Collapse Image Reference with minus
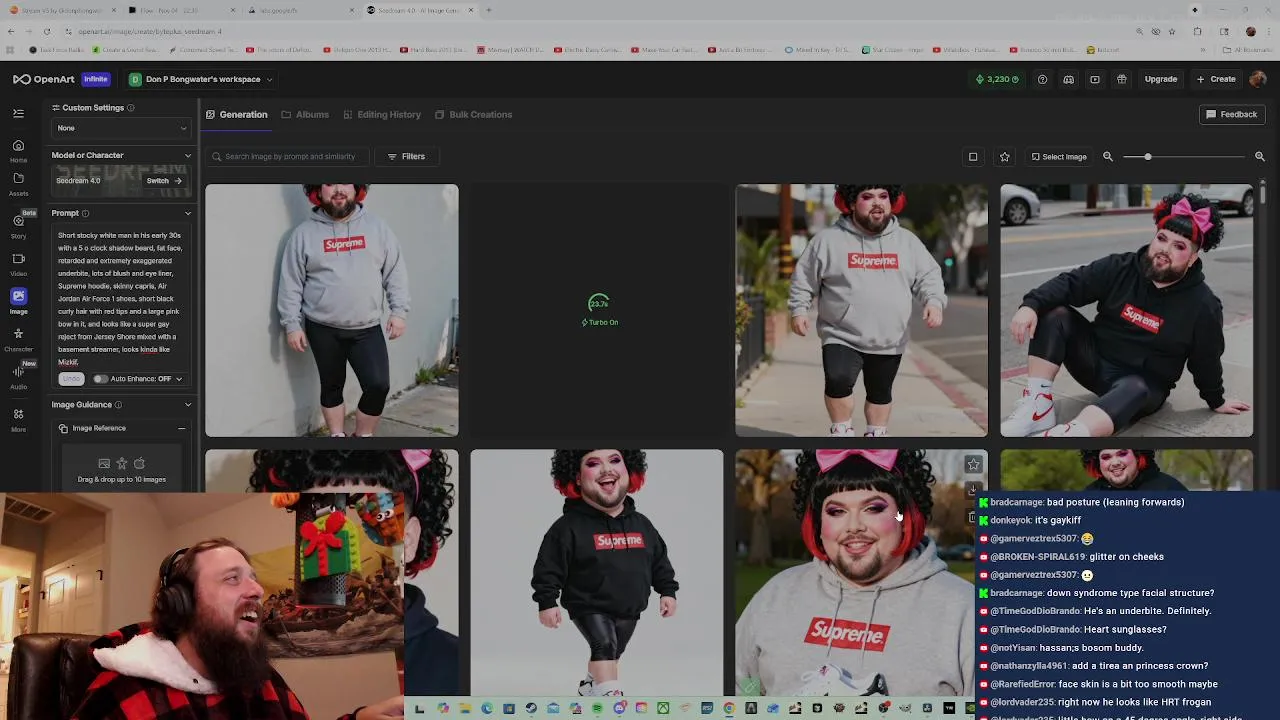The width and height of the screenshot is (1280, 720). [x=181, y=428]
